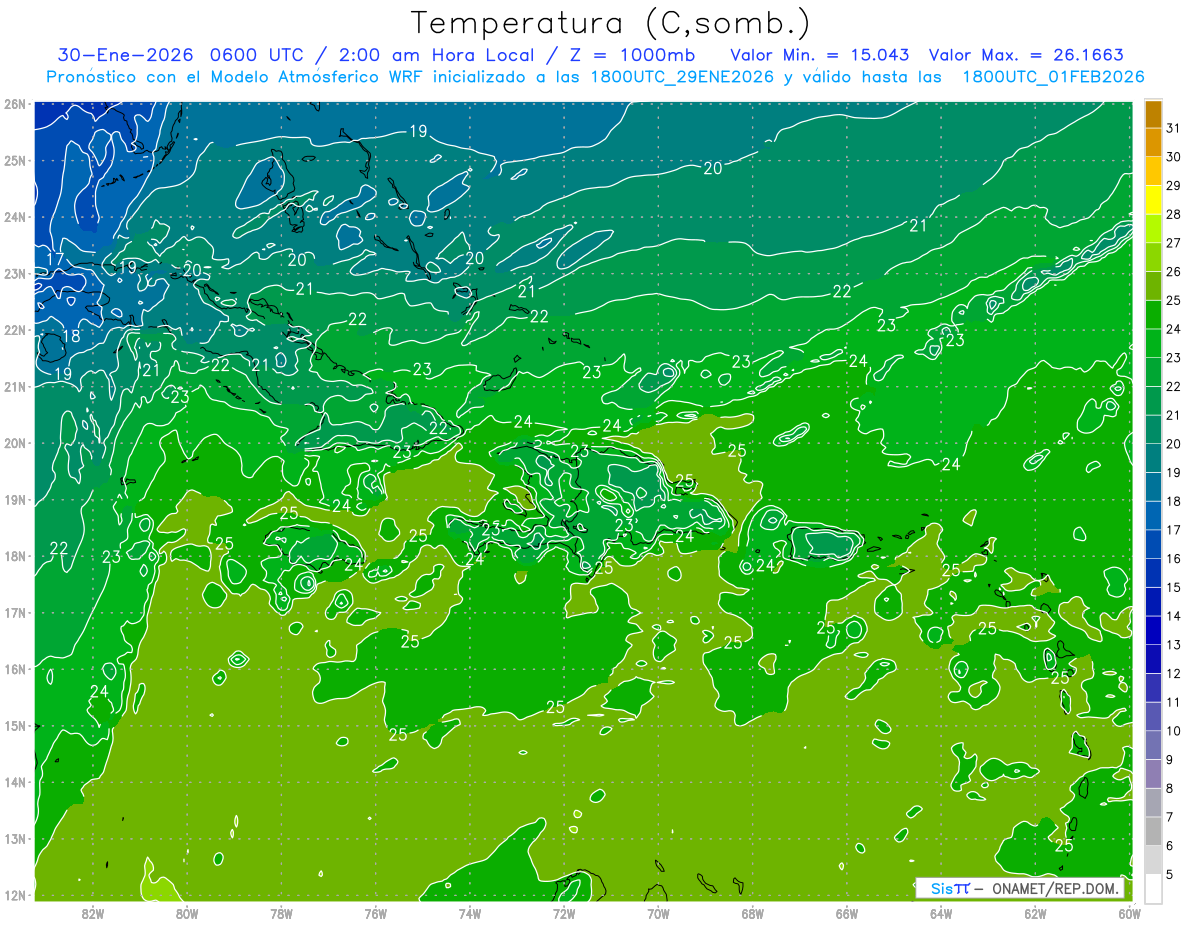Click the latitude label '20N'
1200x927 pixels.
point(14,443)
